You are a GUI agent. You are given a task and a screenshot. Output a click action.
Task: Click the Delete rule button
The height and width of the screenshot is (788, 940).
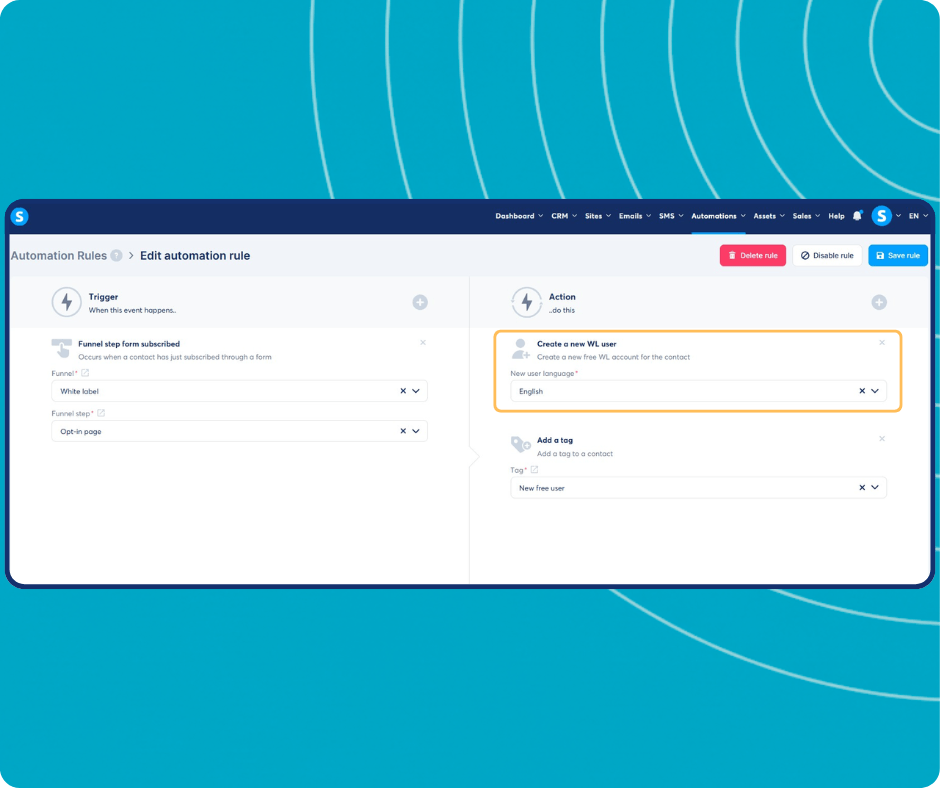coord(753,255)
